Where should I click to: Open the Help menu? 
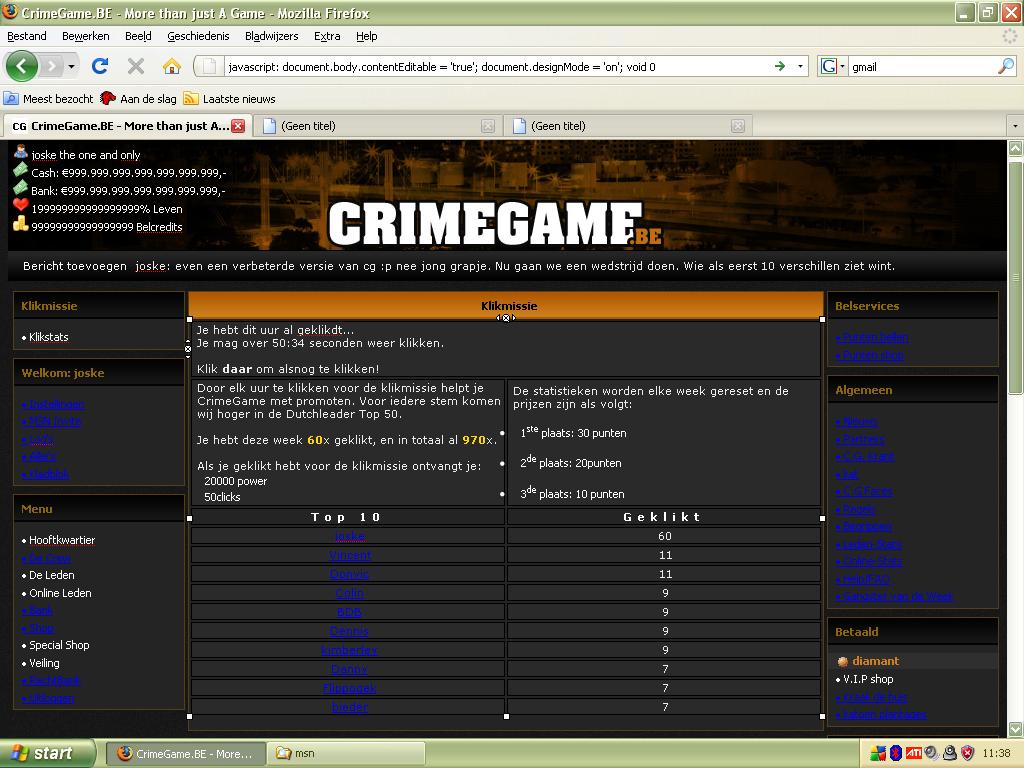[x=366, y=36]
